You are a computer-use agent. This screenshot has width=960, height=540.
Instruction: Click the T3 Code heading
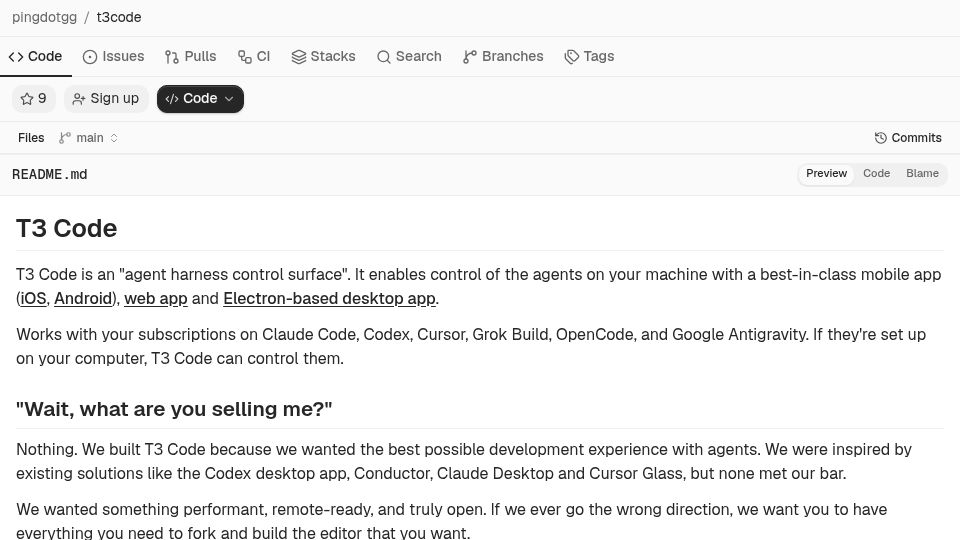(67, 228)
